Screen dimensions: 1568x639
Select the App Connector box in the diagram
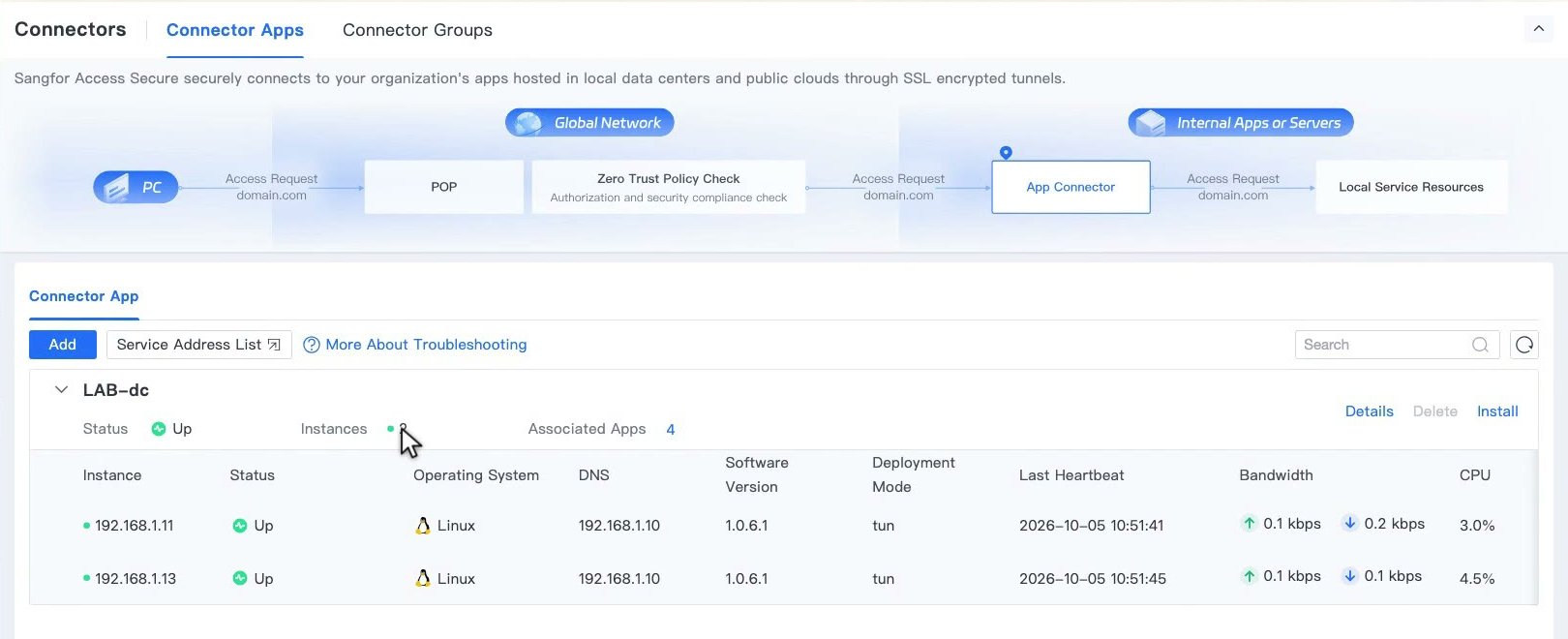click(1070, 187)
